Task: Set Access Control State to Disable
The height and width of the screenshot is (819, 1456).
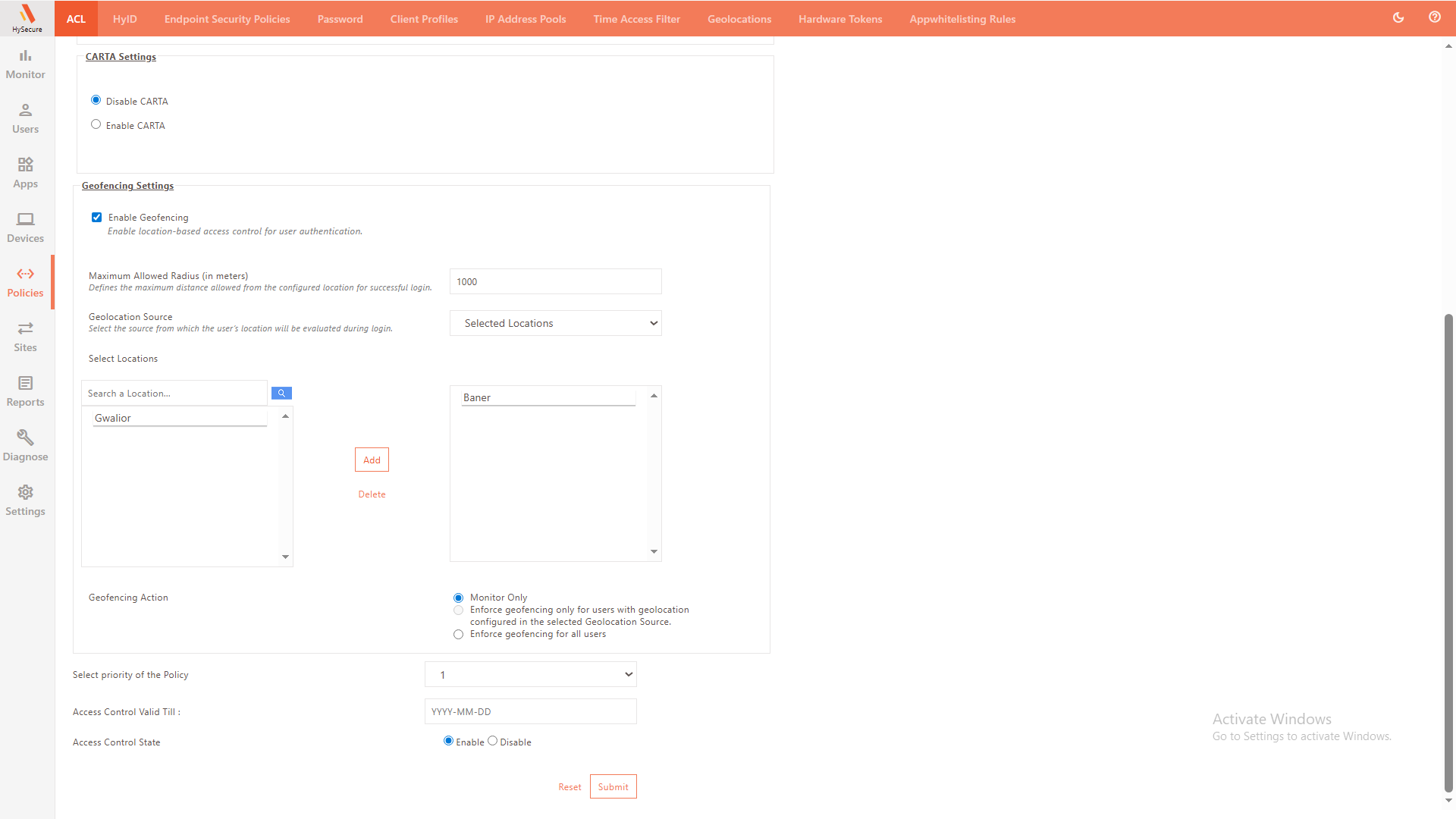Action: point(492,741)
